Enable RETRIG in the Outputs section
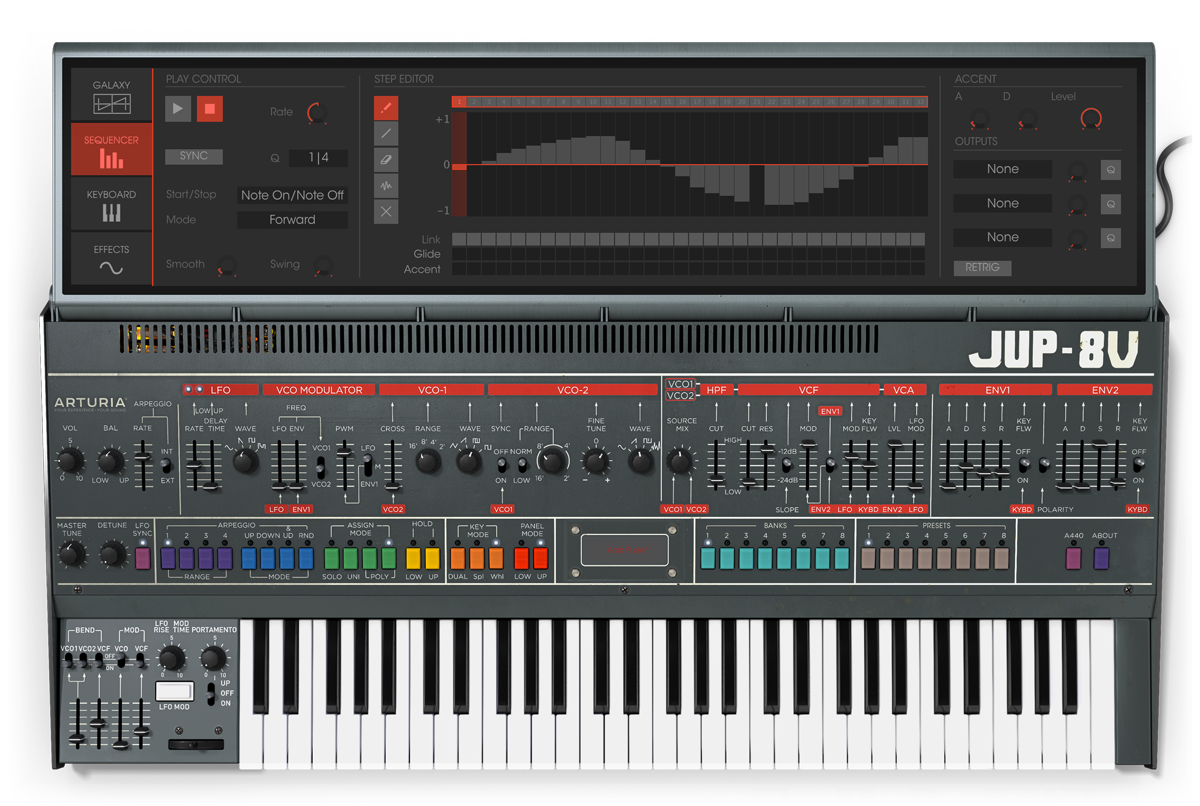The height and width of the screenshot is (806, 1200). (x=982, y=267)
